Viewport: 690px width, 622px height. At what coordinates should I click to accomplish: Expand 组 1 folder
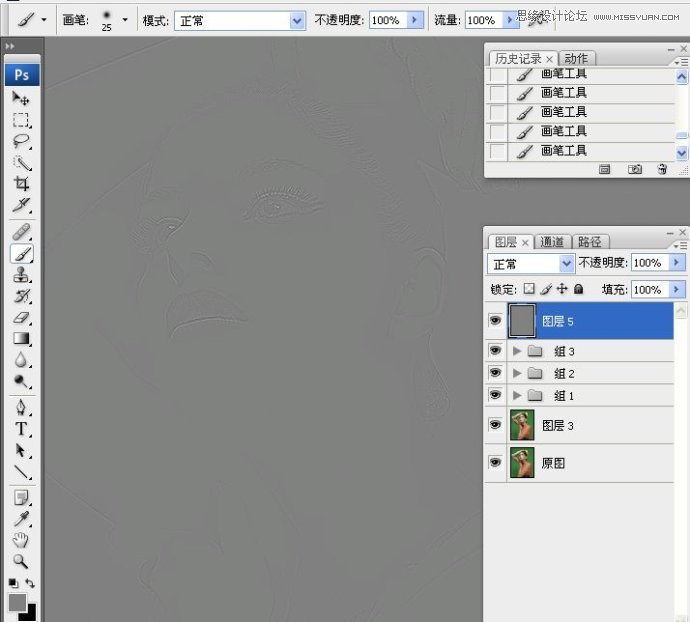point(517,395)
